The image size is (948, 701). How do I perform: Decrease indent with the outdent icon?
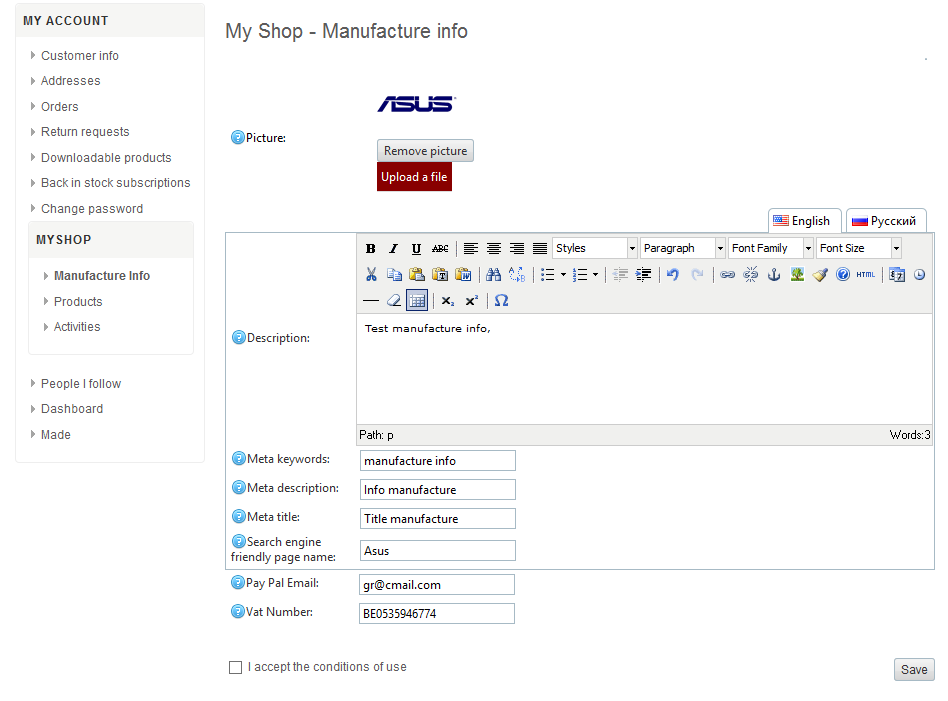pos(620,275)
